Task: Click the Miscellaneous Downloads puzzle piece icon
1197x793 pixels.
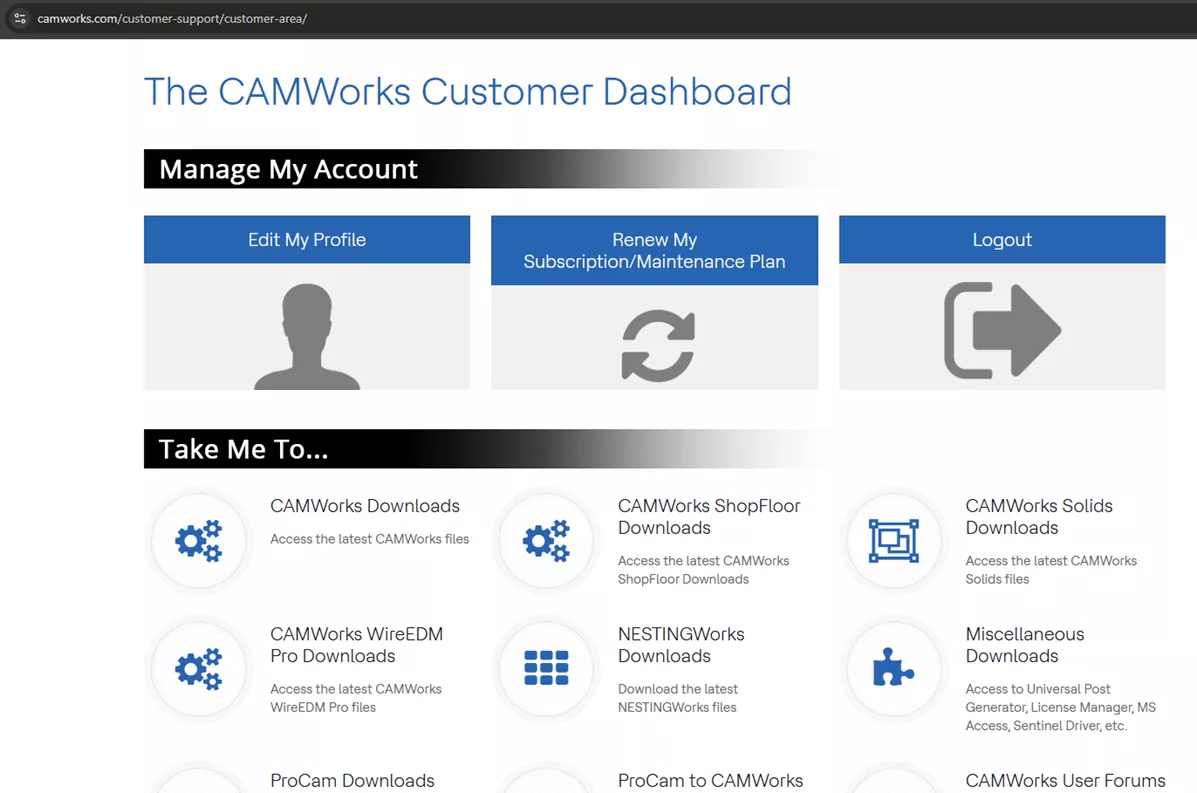Action: (893, 669)
